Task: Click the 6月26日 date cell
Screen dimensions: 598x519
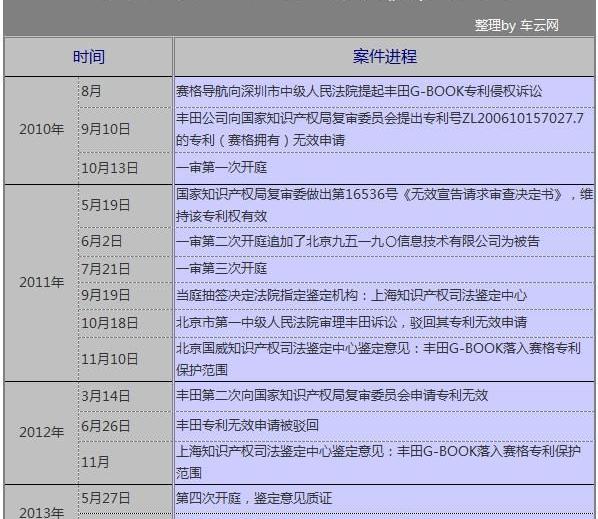Action: click(x=125, y=426)
